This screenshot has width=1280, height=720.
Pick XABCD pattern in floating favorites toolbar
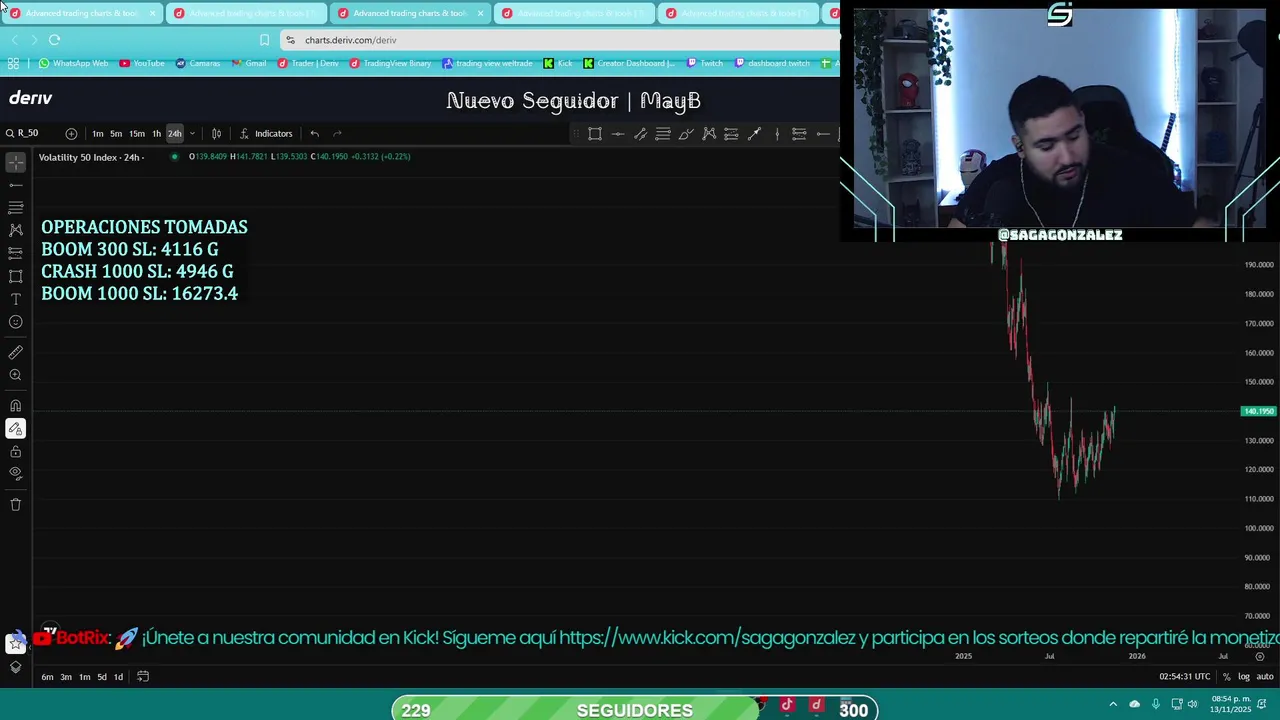coord(709,133)
